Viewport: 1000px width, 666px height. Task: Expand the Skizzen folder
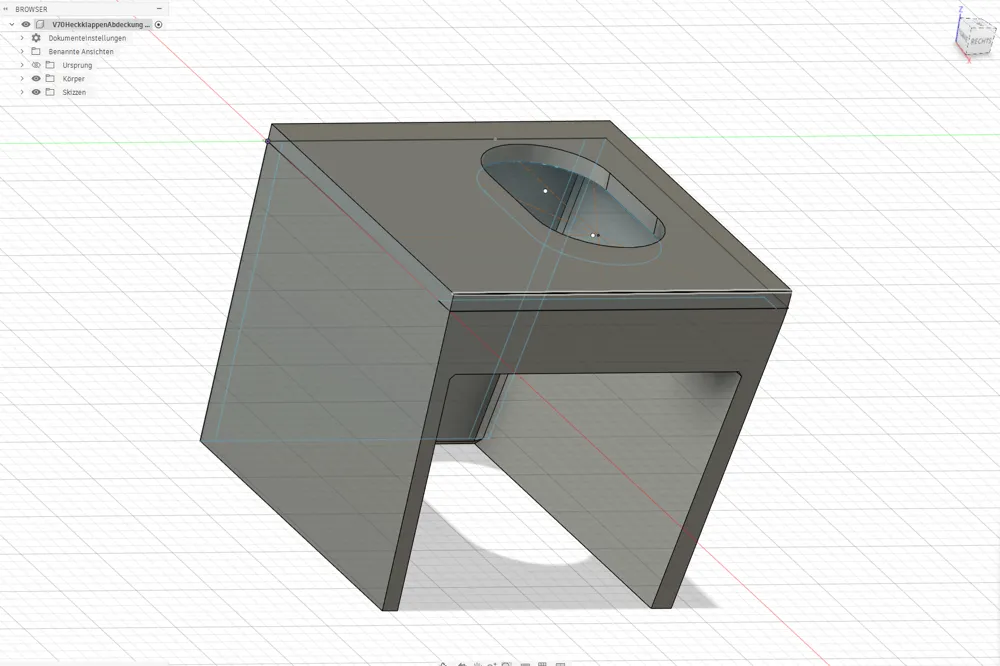(22, 92)
